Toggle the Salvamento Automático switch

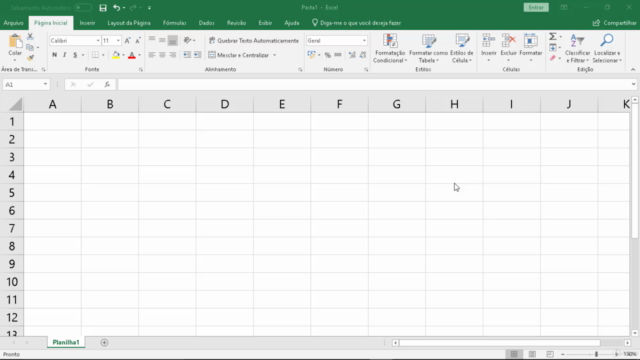click(x=83, y=8)
